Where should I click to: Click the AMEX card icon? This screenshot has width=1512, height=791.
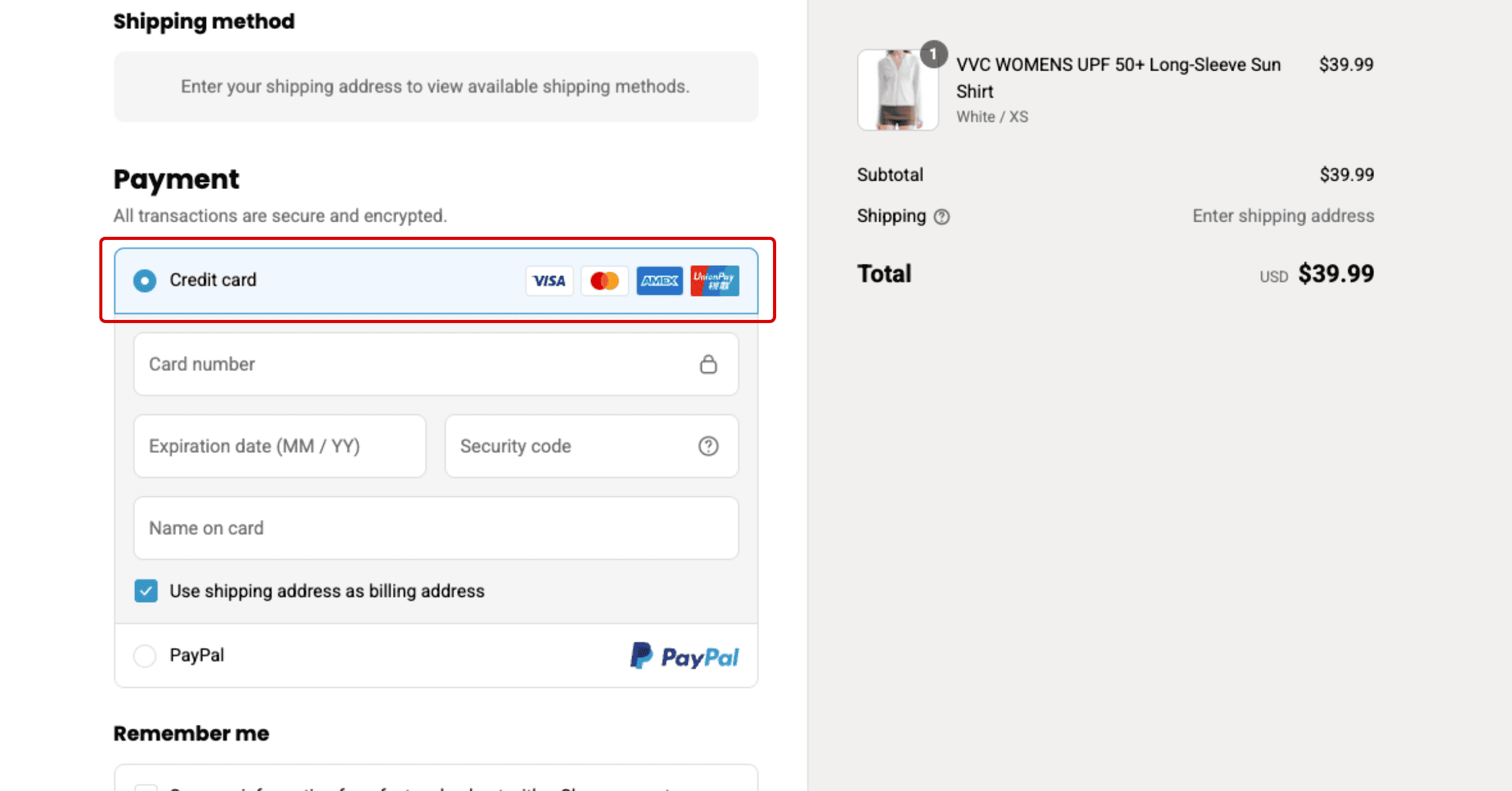[659, 281]
